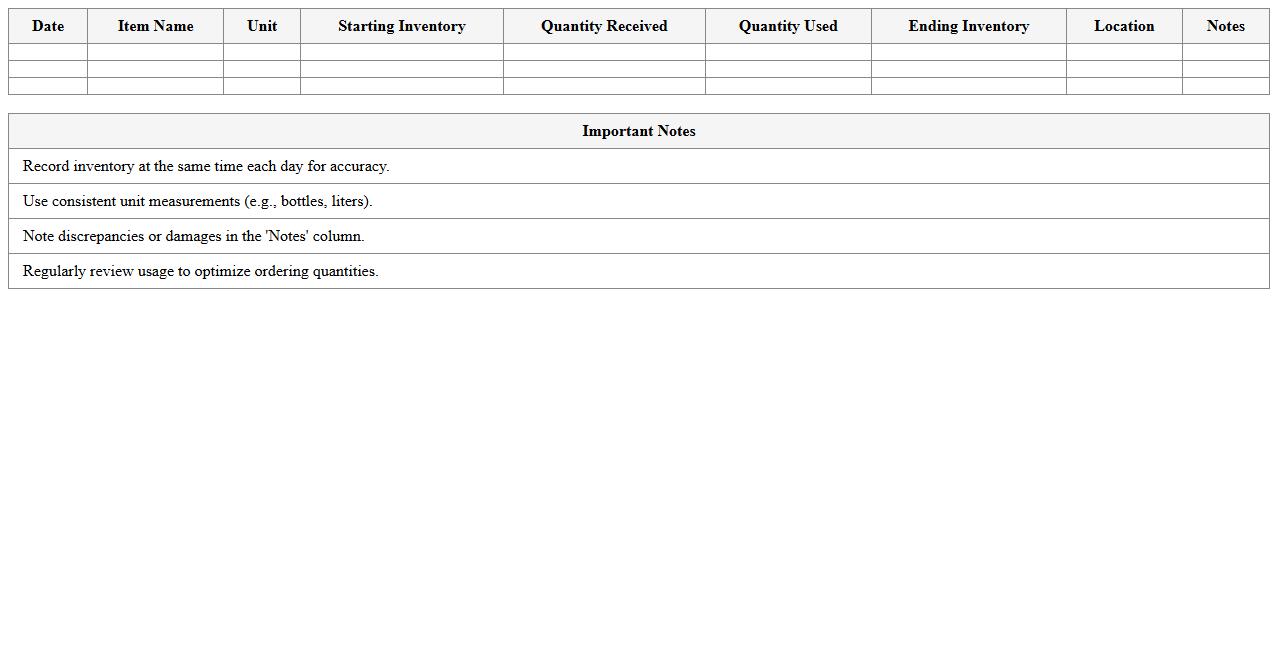Image resolution: width=1278 pixels, height=650 pixels.
Task: Select the note about recording inventory daily
Action: coord(206,166)
